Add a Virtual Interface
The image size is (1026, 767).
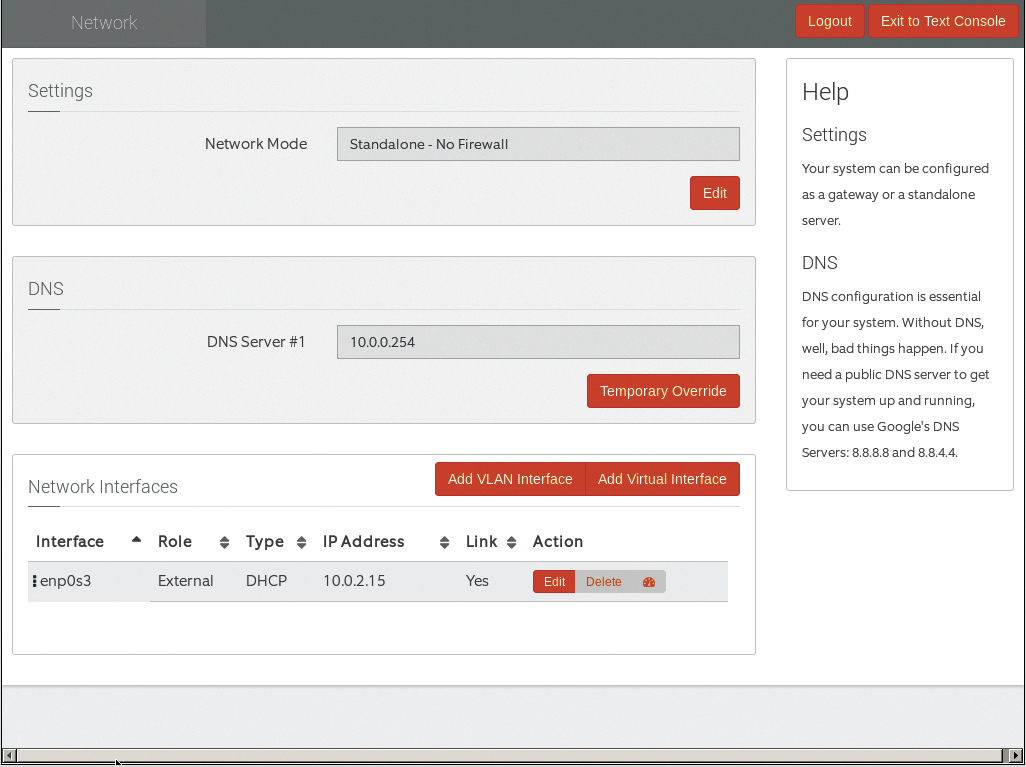[x=662, y=479]
